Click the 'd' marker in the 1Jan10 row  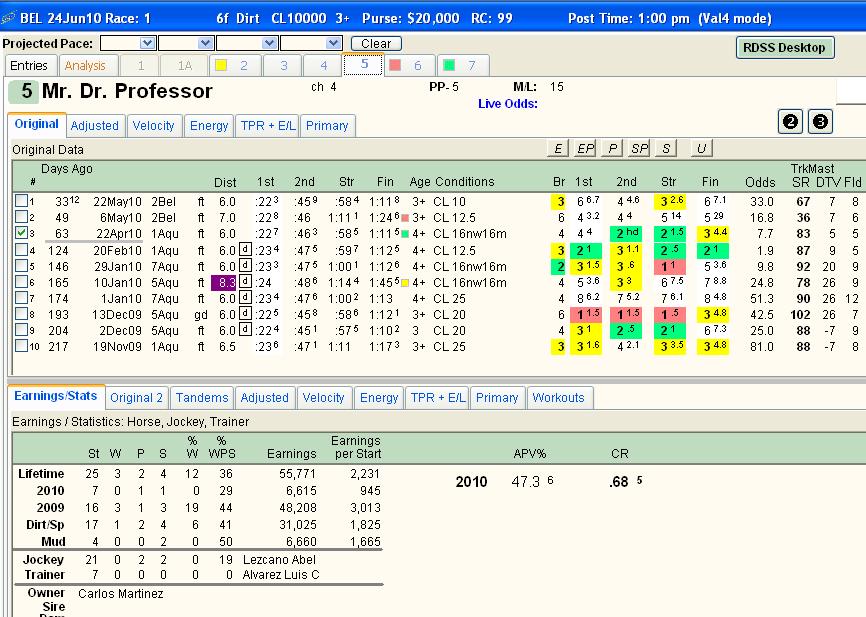tap(245, 298)
